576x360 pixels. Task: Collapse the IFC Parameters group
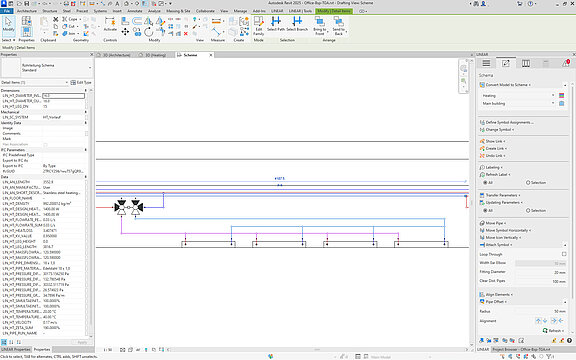click(x=86, y=150)
